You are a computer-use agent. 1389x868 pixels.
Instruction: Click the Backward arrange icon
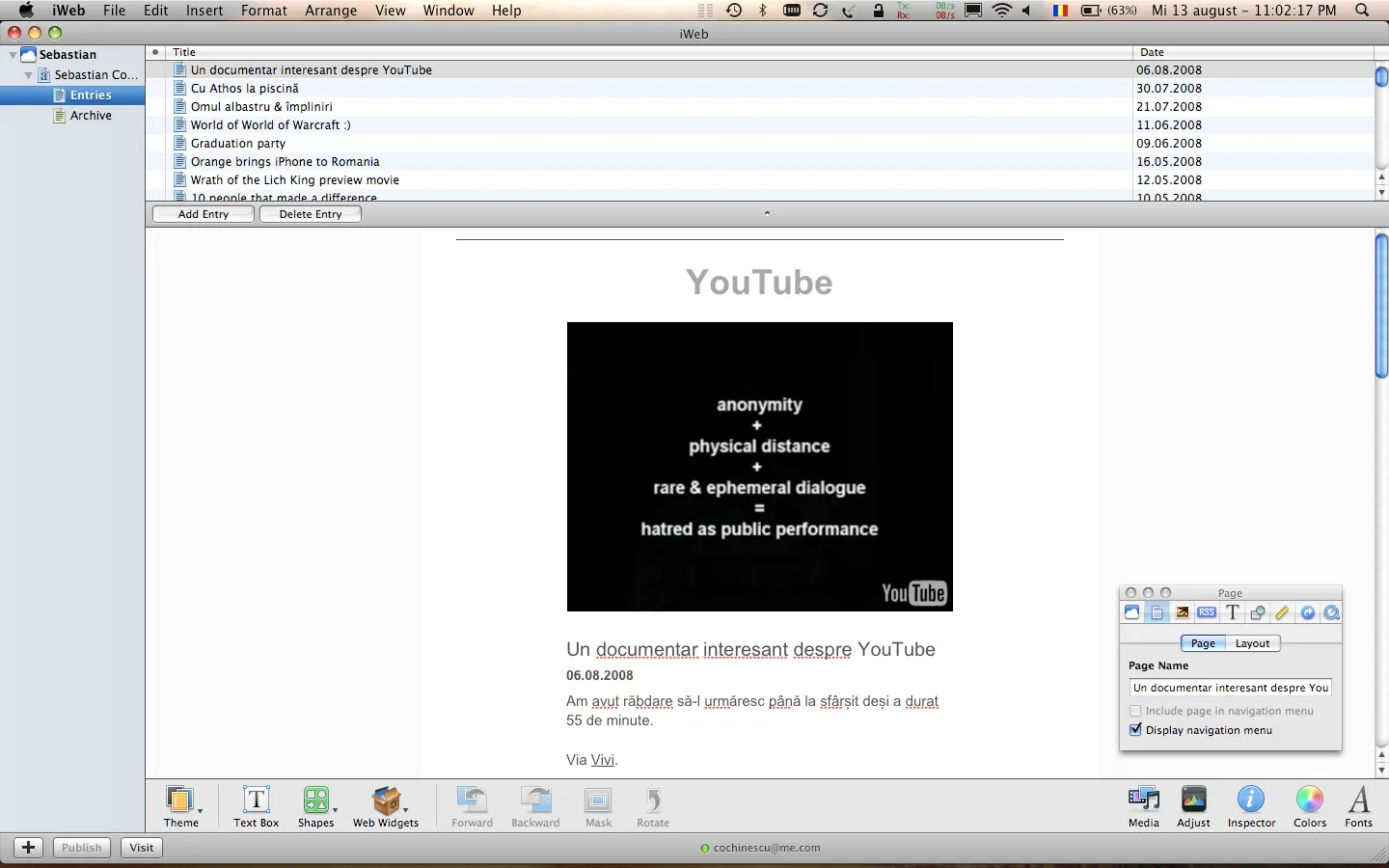tap(535, 806)
